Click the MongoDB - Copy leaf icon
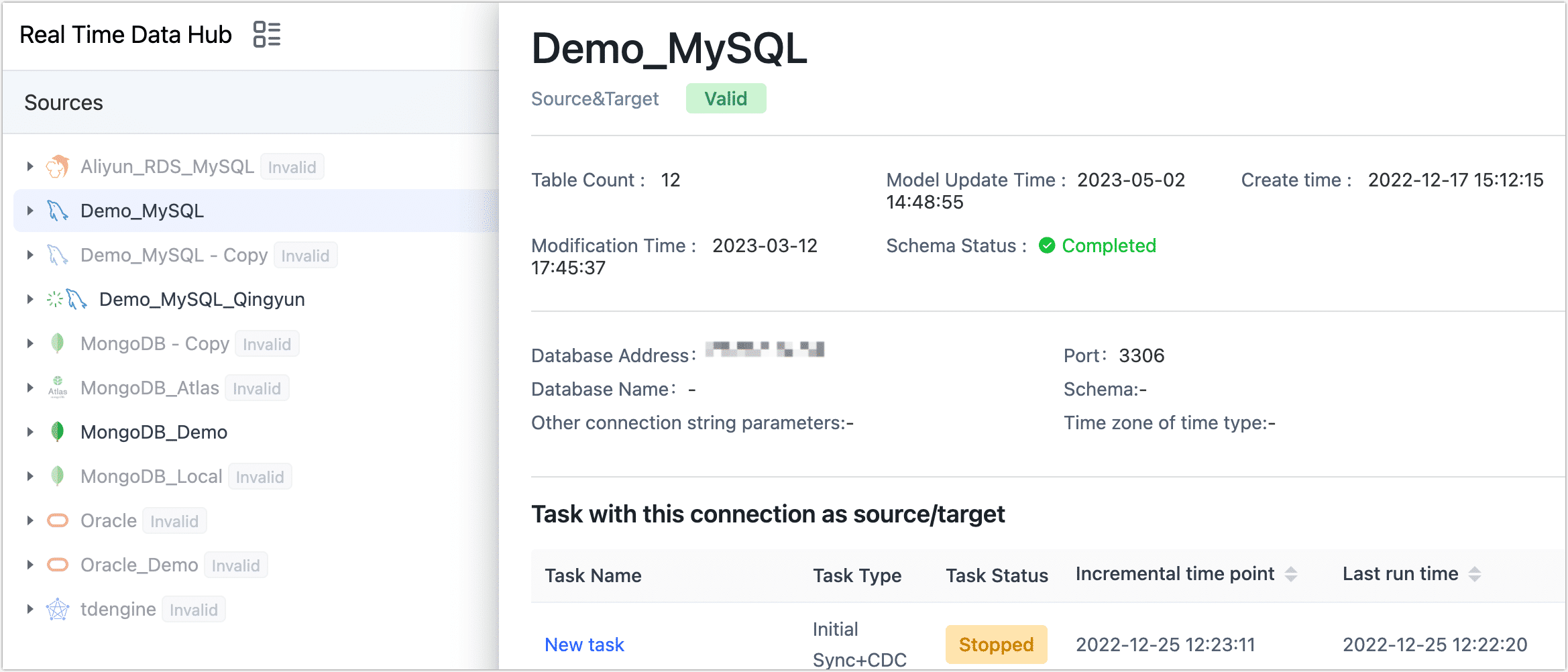The height and width of the screenshot is (672, 1568). point(58,343)
